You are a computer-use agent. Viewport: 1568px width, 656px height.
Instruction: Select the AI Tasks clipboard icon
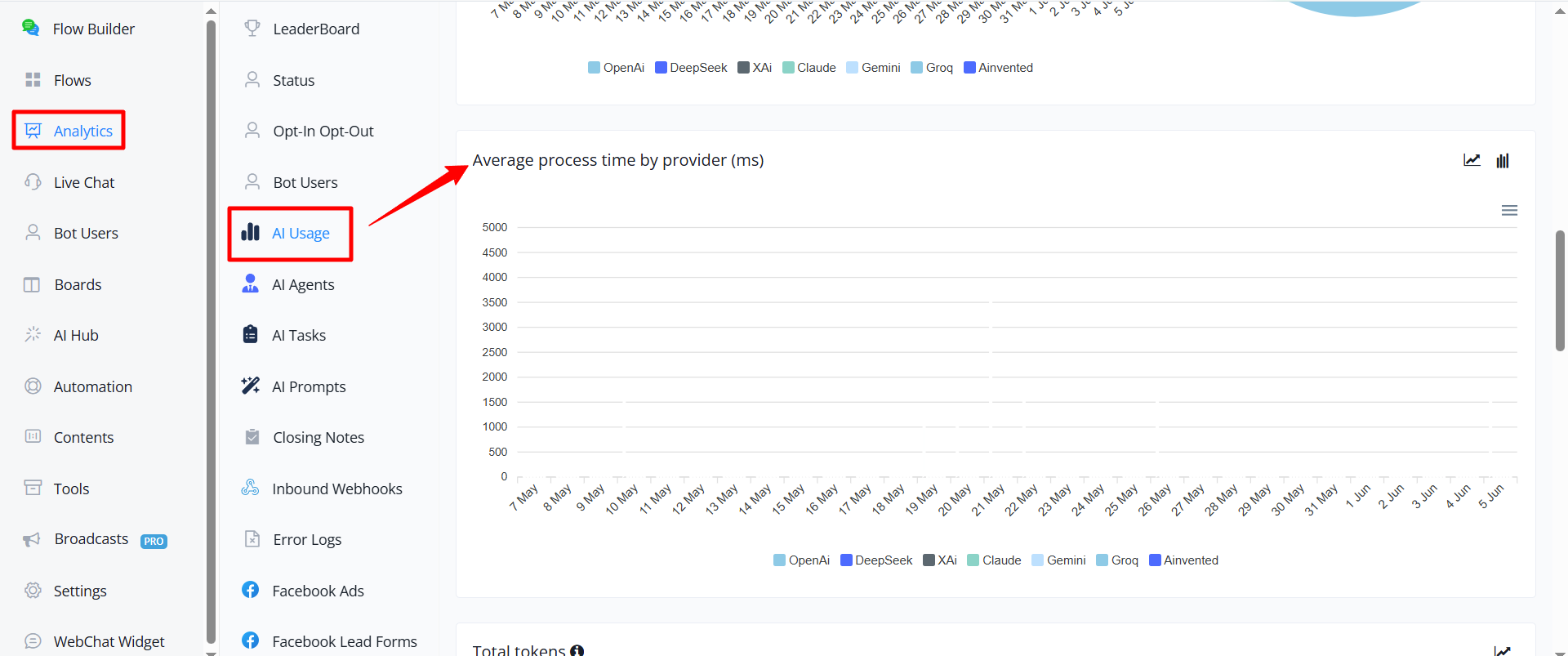click(251, 334)
